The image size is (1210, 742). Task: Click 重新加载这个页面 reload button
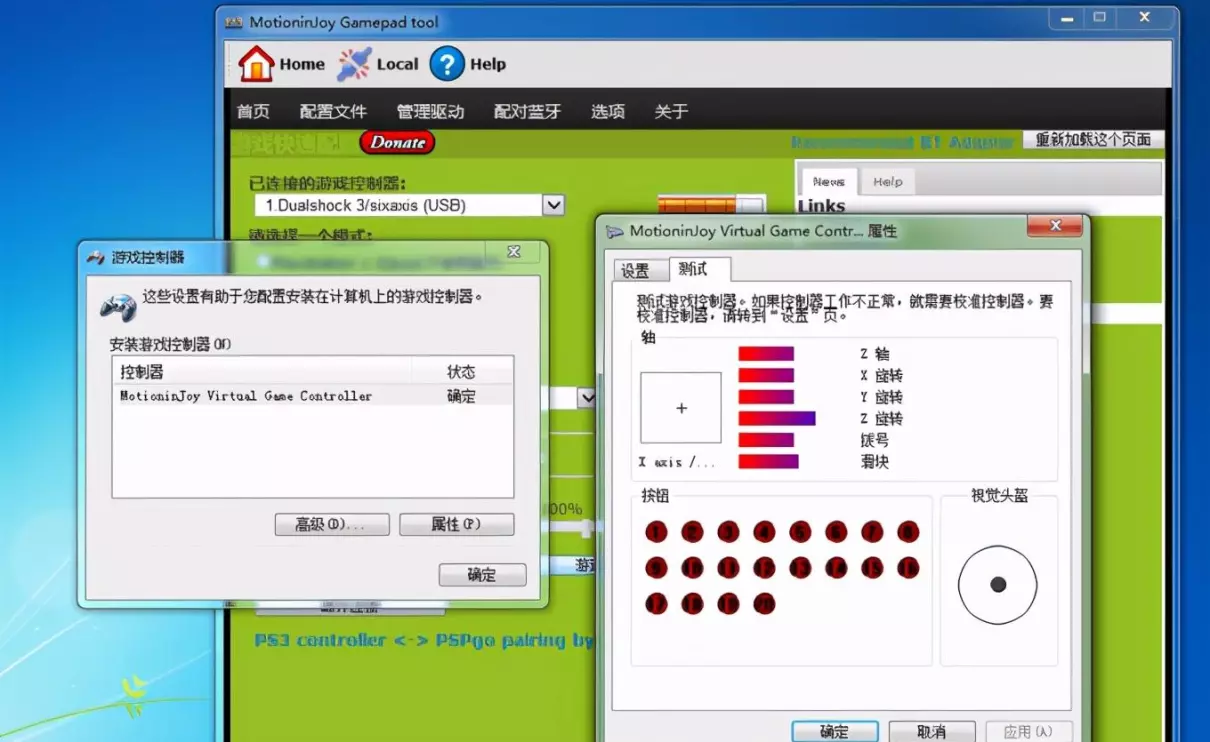pyautogui.click(x=1093, y=140)
